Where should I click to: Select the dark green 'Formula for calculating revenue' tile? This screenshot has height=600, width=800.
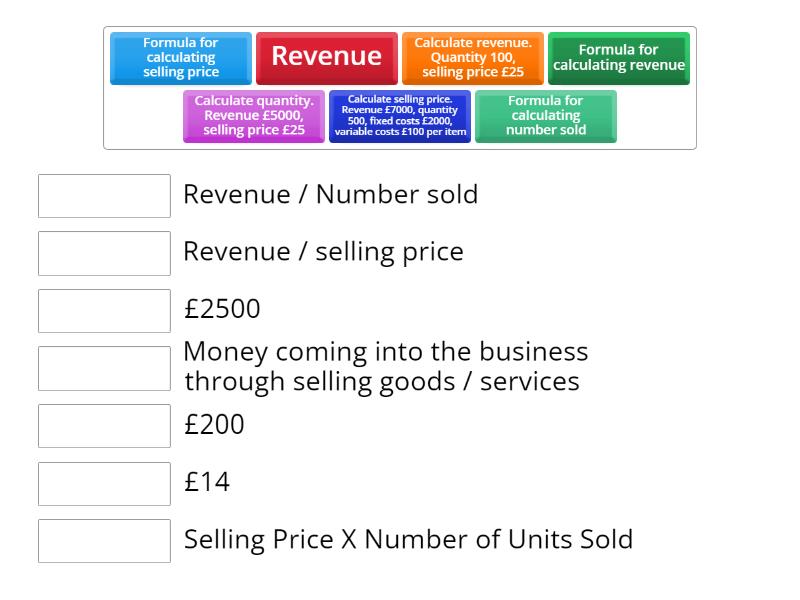(619, 58)
